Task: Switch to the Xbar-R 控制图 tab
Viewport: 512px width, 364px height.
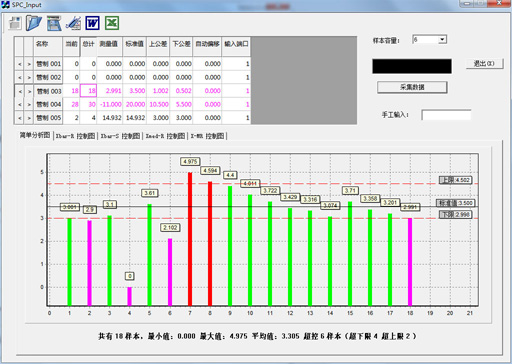Action: tap(75, 136)
